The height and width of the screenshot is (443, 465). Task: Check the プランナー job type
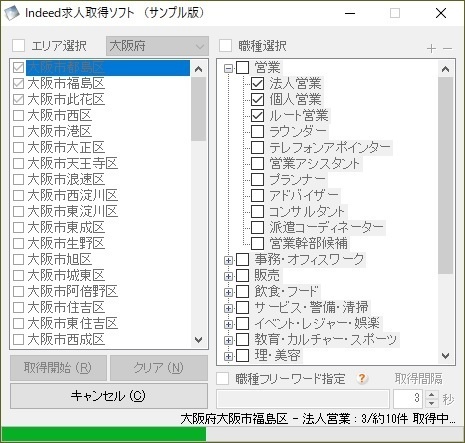[x=257, y=179]
